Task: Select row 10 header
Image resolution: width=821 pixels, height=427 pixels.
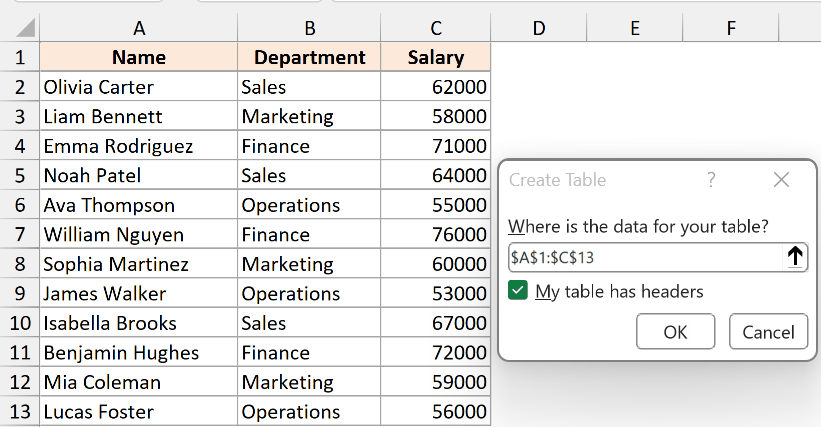Action: click(x=20, y=323)
